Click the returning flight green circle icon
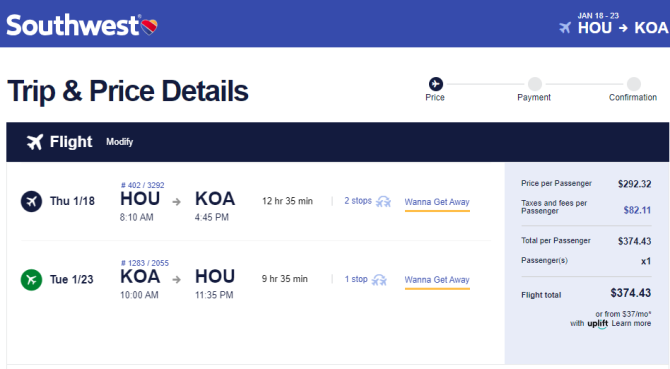 31,280
